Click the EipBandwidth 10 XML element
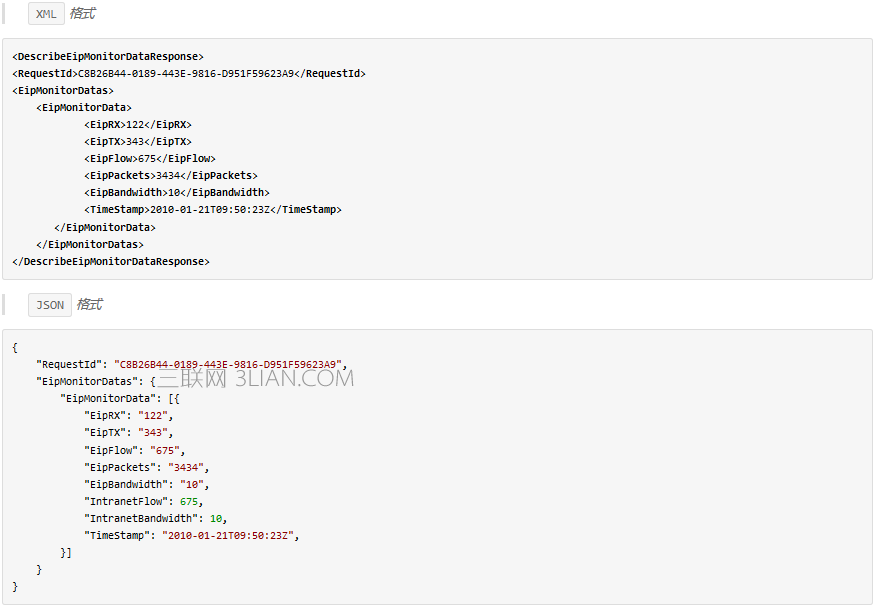The image size is (877, 605). point(176,193)
